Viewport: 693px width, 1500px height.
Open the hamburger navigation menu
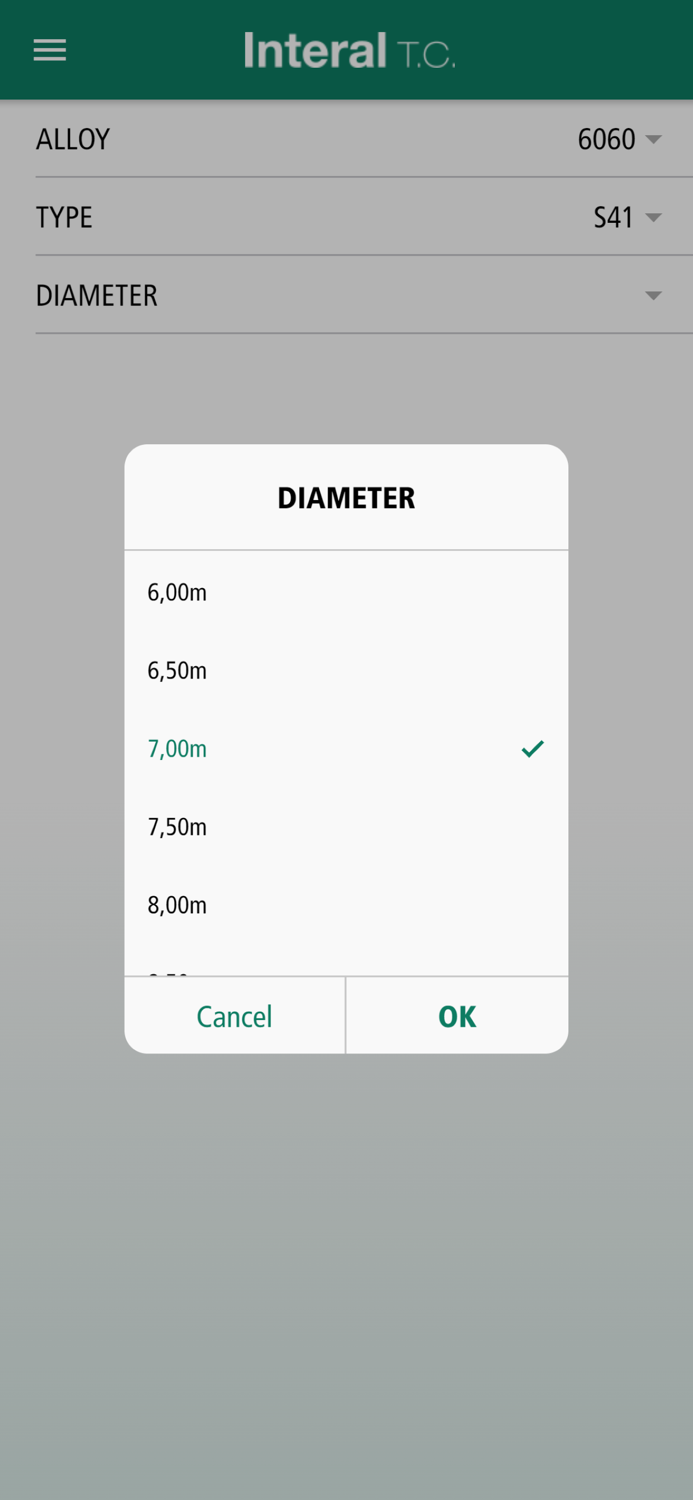(50, 50)
